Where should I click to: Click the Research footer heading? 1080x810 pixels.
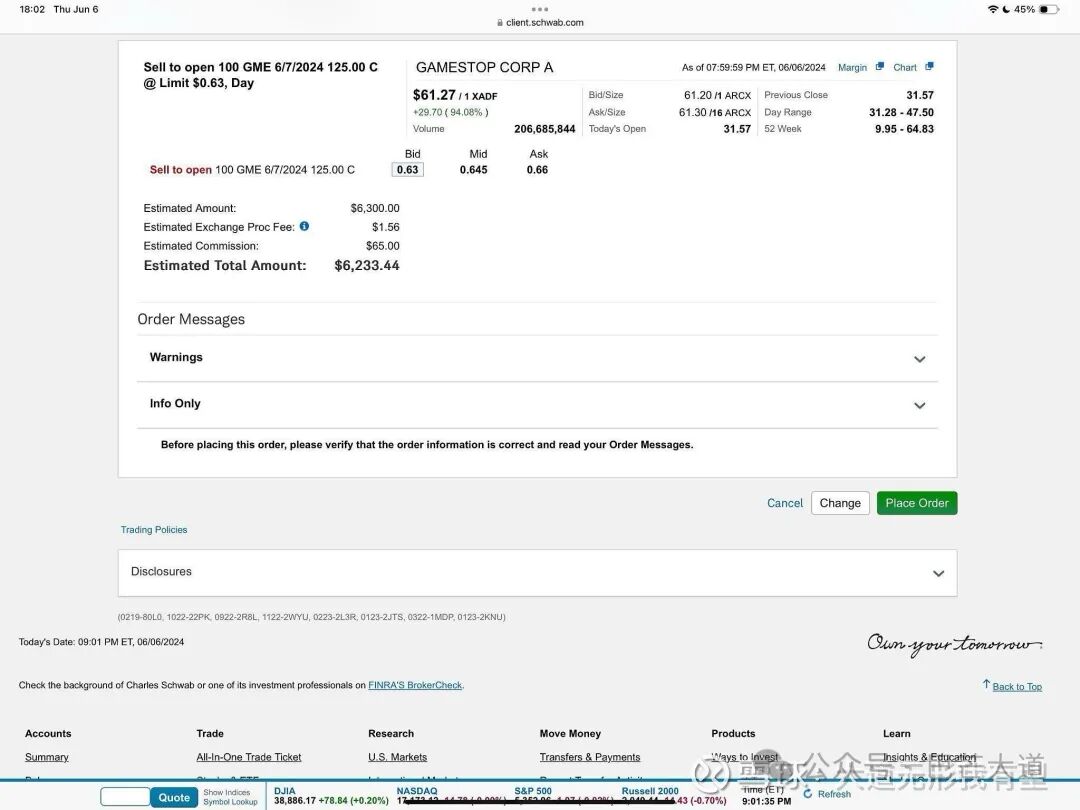click(391, 734)
